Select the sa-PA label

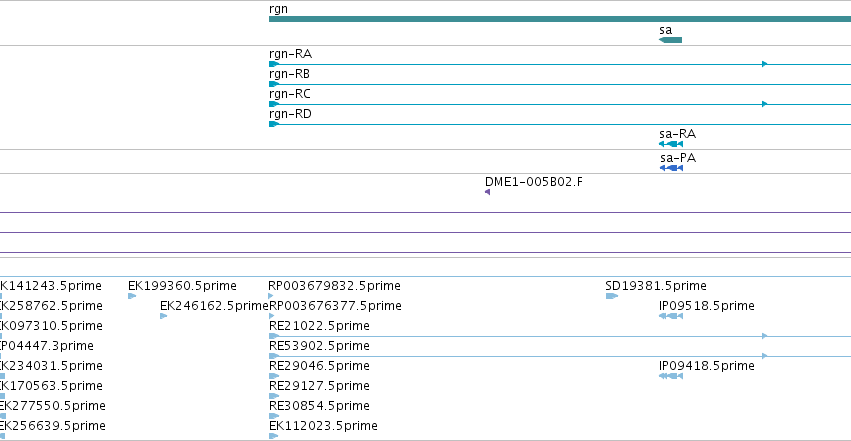(678, 158)
